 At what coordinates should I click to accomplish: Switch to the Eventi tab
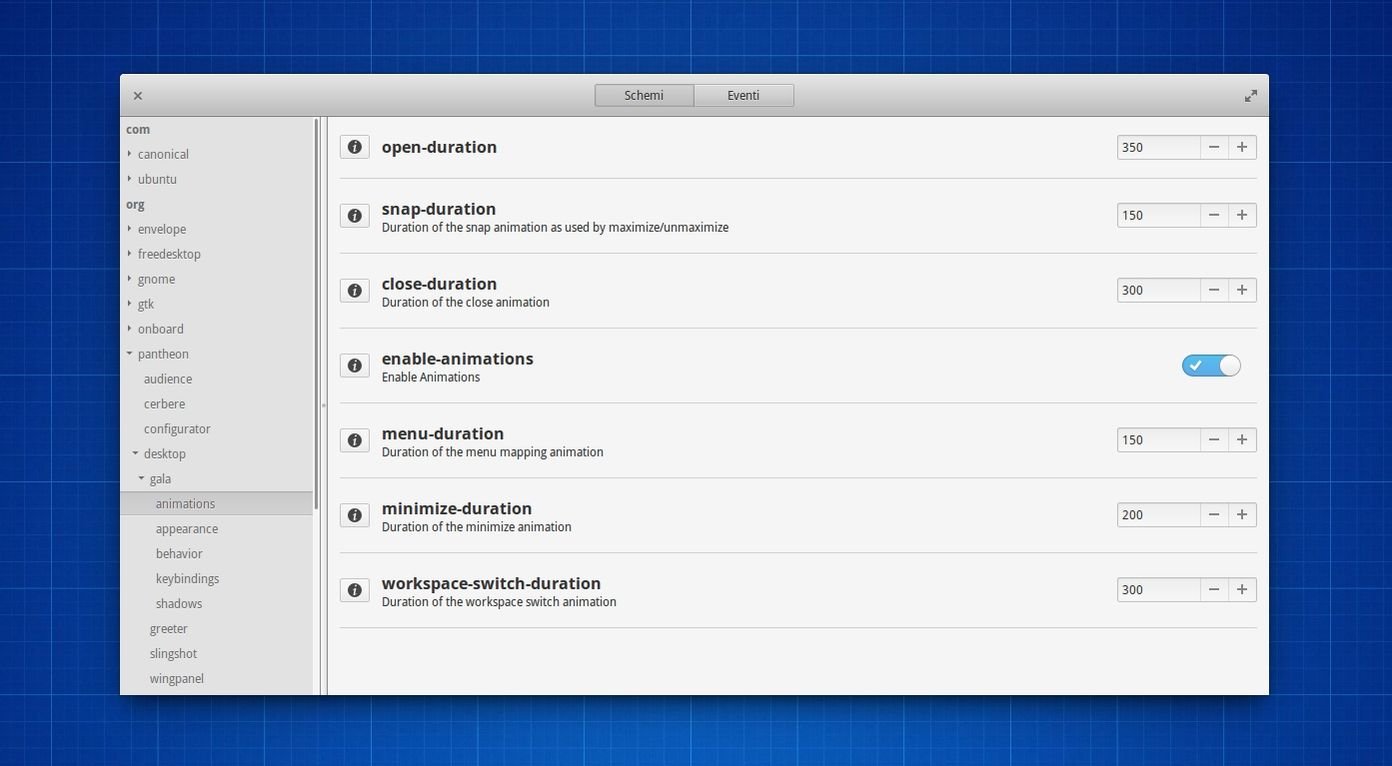743,95
